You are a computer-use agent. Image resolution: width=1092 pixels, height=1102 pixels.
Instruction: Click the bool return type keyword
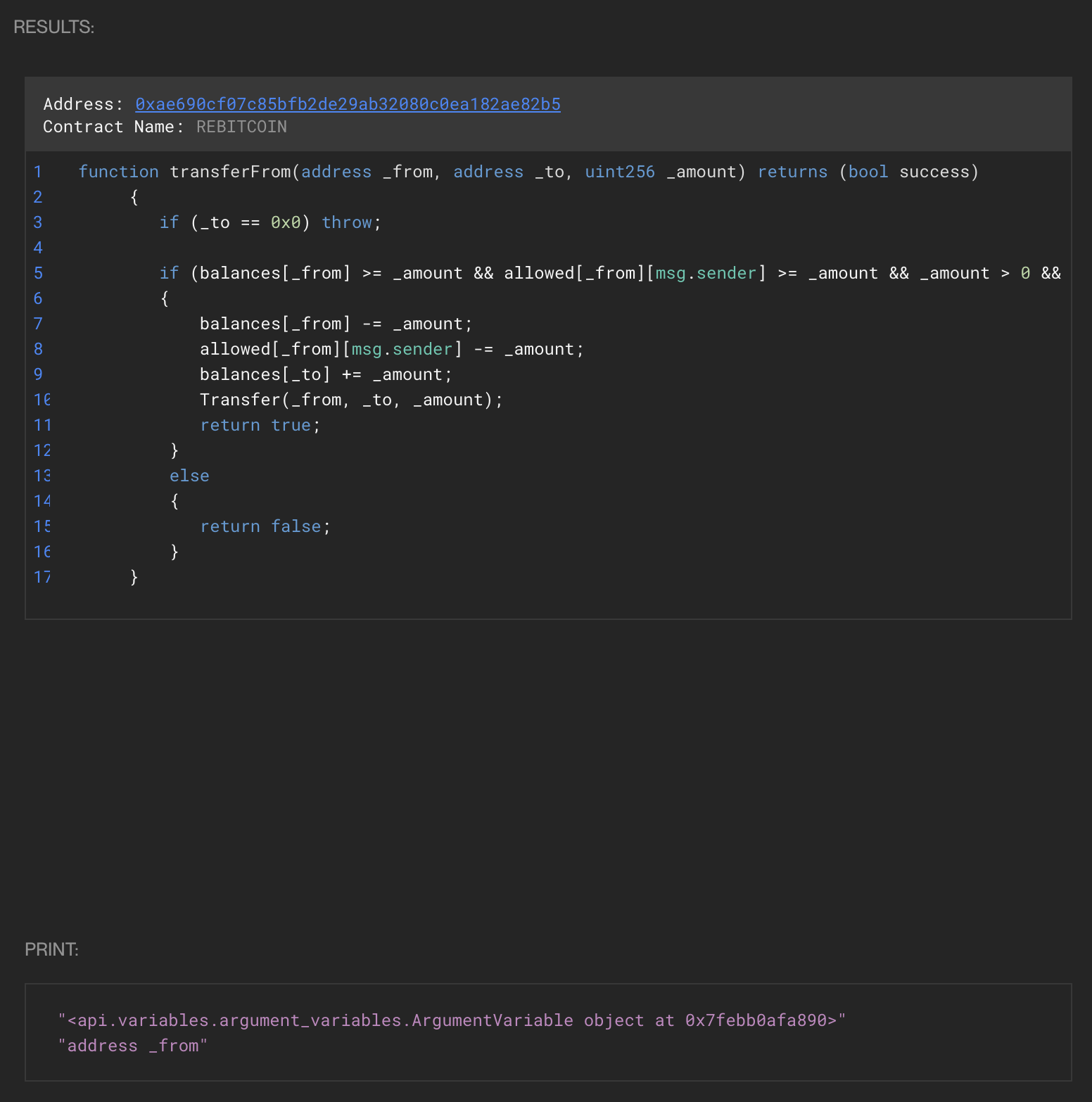click(868, 172)
